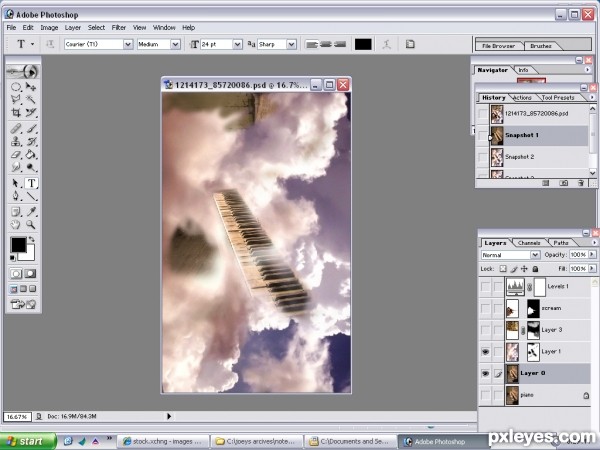Click the zoom percentage field
The height and width of the screenshot is (450, 600).
coord(17,416)
